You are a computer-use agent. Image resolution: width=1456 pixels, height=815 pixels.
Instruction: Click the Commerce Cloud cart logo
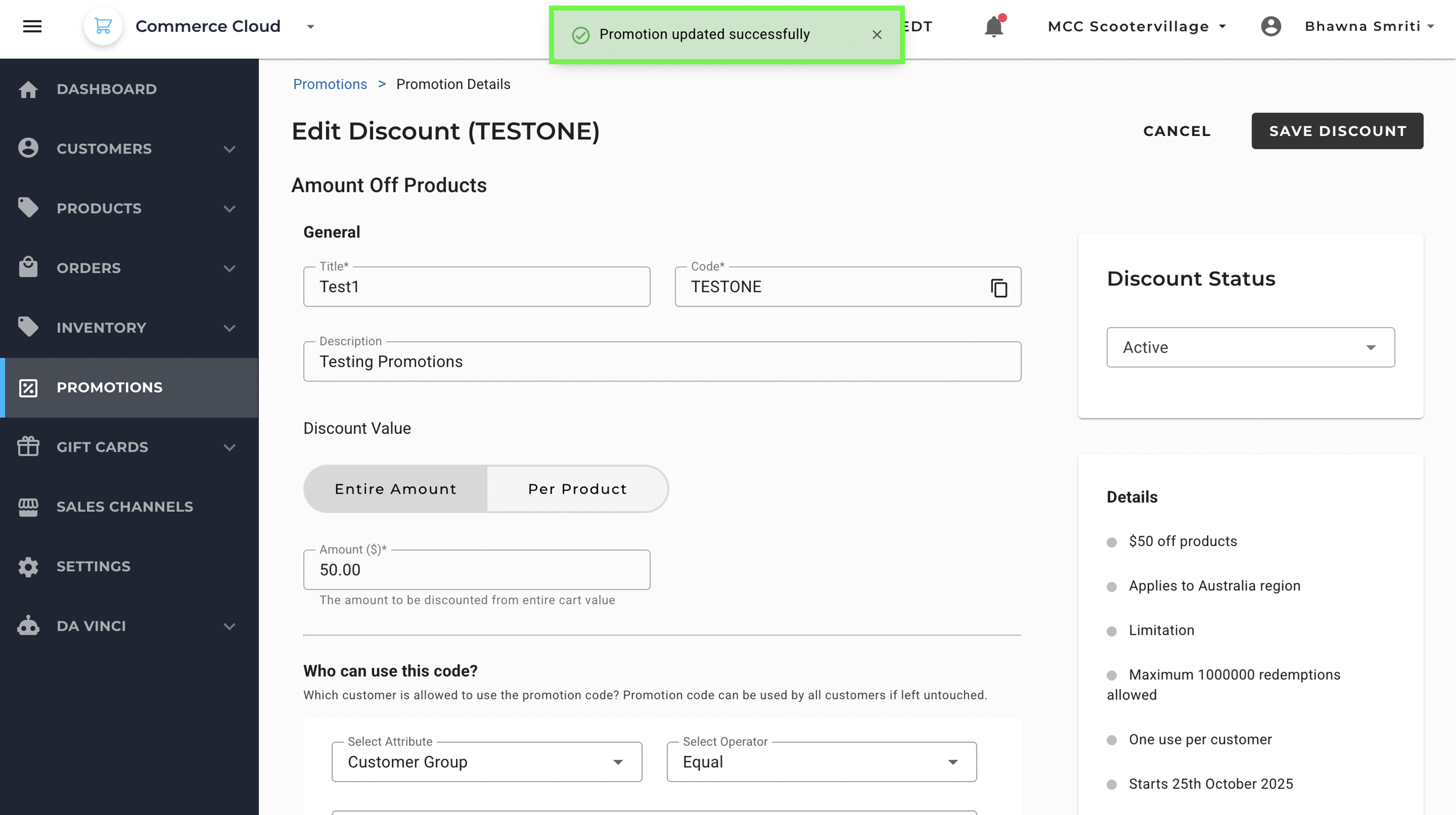point(103,26)
